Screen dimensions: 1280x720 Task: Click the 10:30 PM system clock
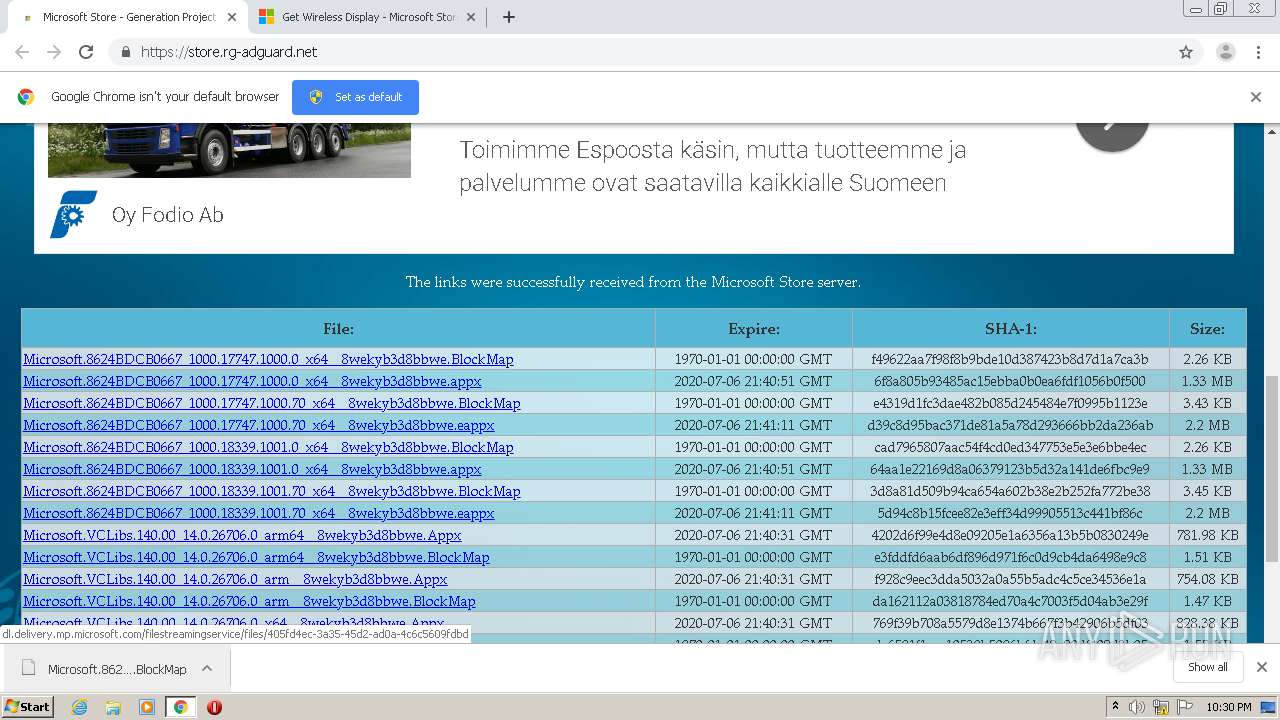coord(1229,707)
